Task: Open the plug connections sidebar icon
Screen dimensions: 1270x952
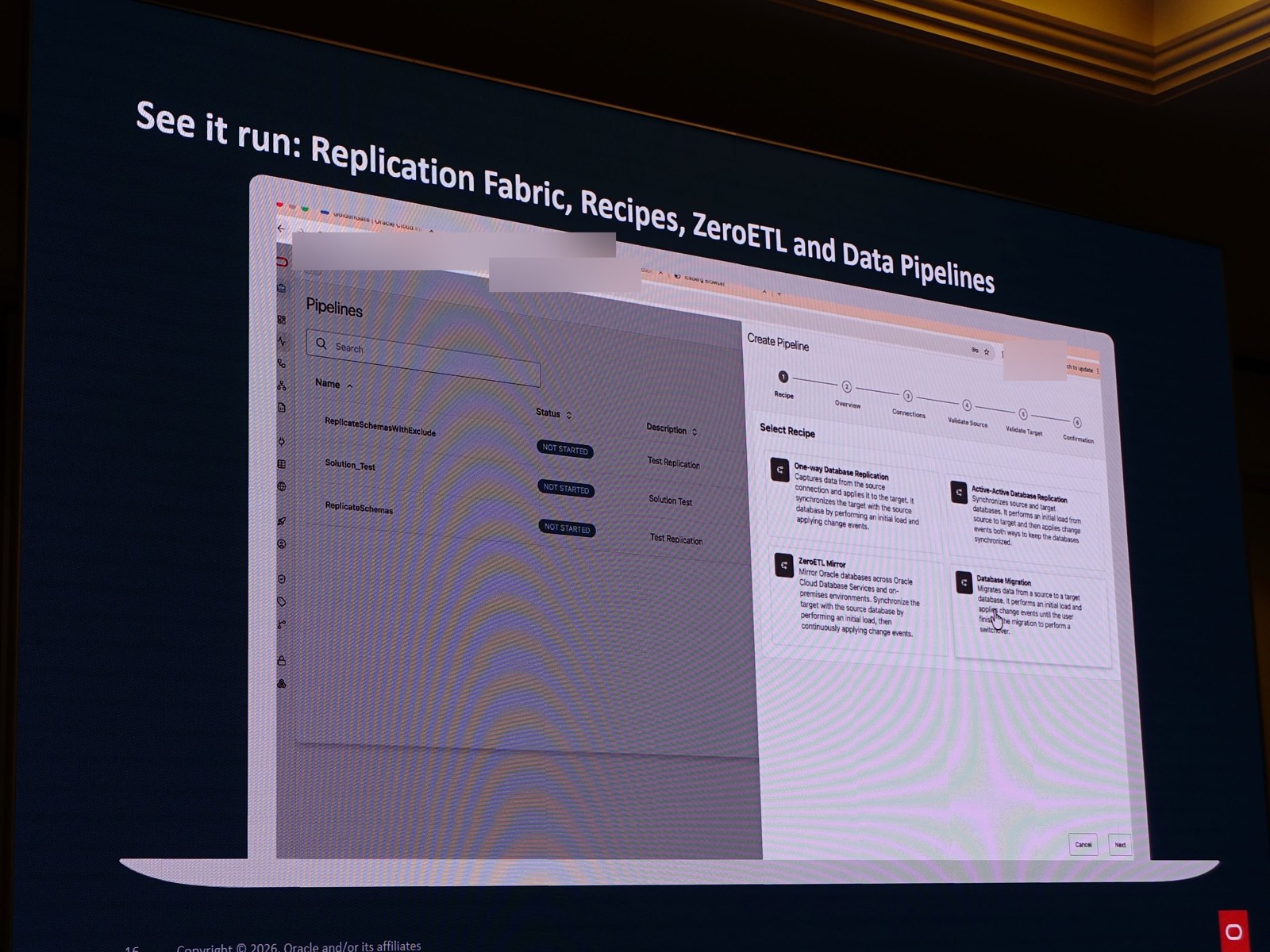Action: tap(281, 441)
